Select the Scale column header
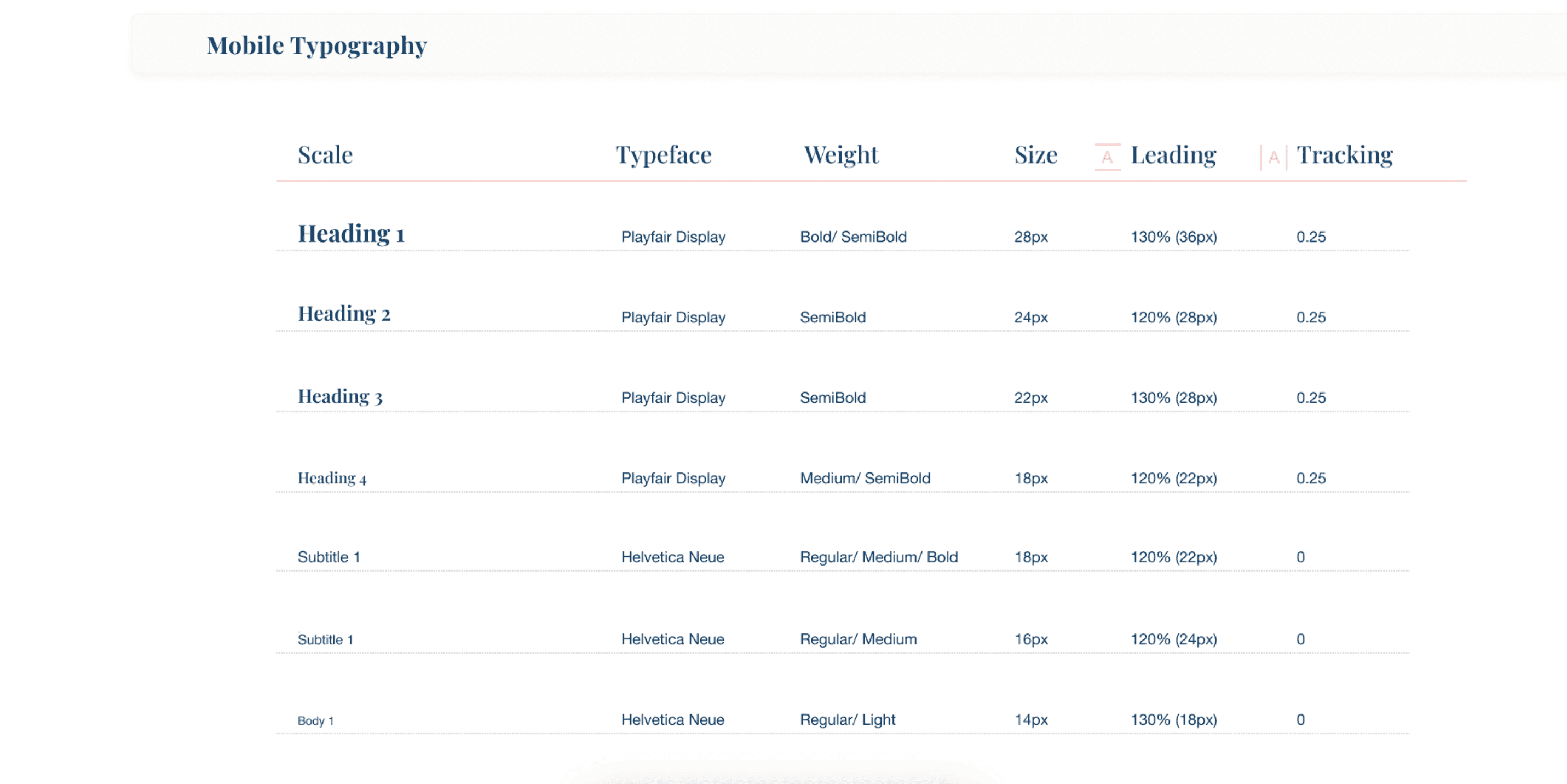1567x784 pixels. (325, 155)
